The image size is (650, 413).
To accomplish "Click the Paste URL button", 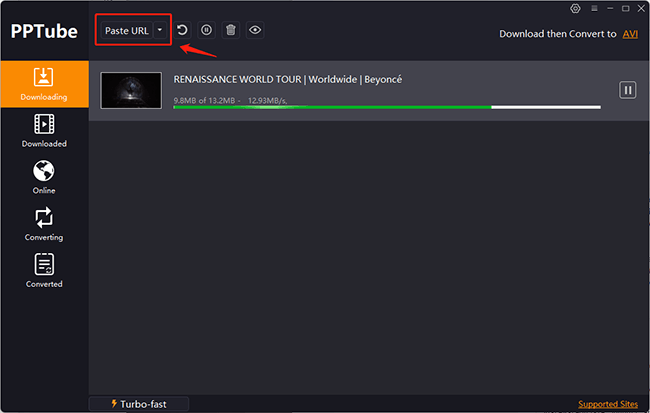I will click(x=127, y=31).
